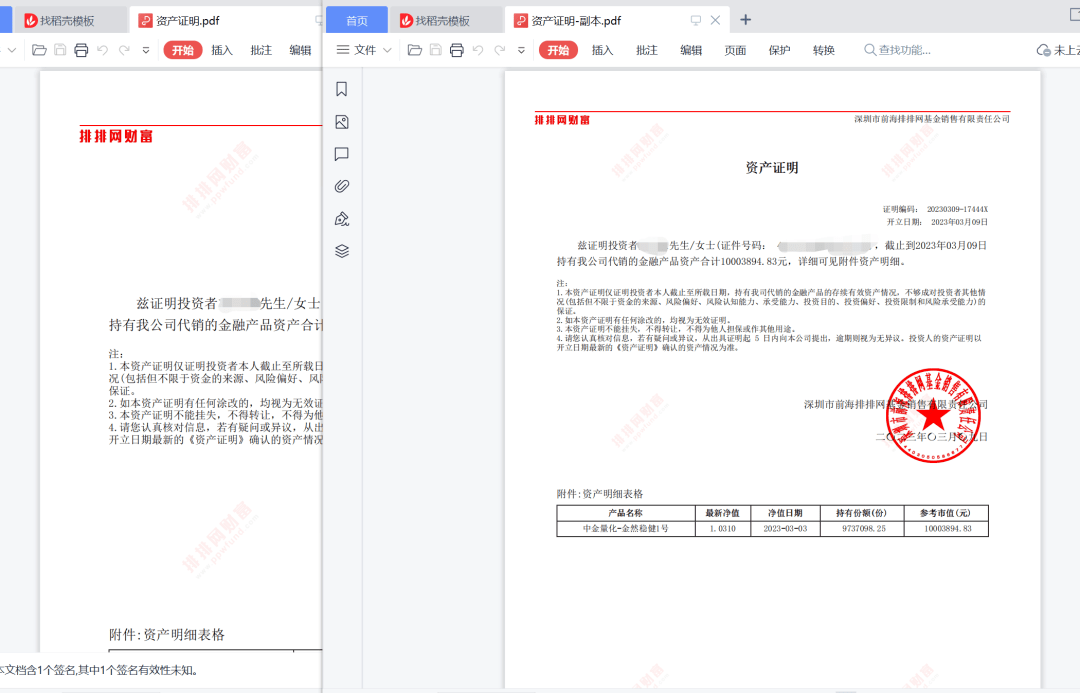Click 证明编号 20230309-17444X text
The image size is (1080, 693).
coord(935,209)
